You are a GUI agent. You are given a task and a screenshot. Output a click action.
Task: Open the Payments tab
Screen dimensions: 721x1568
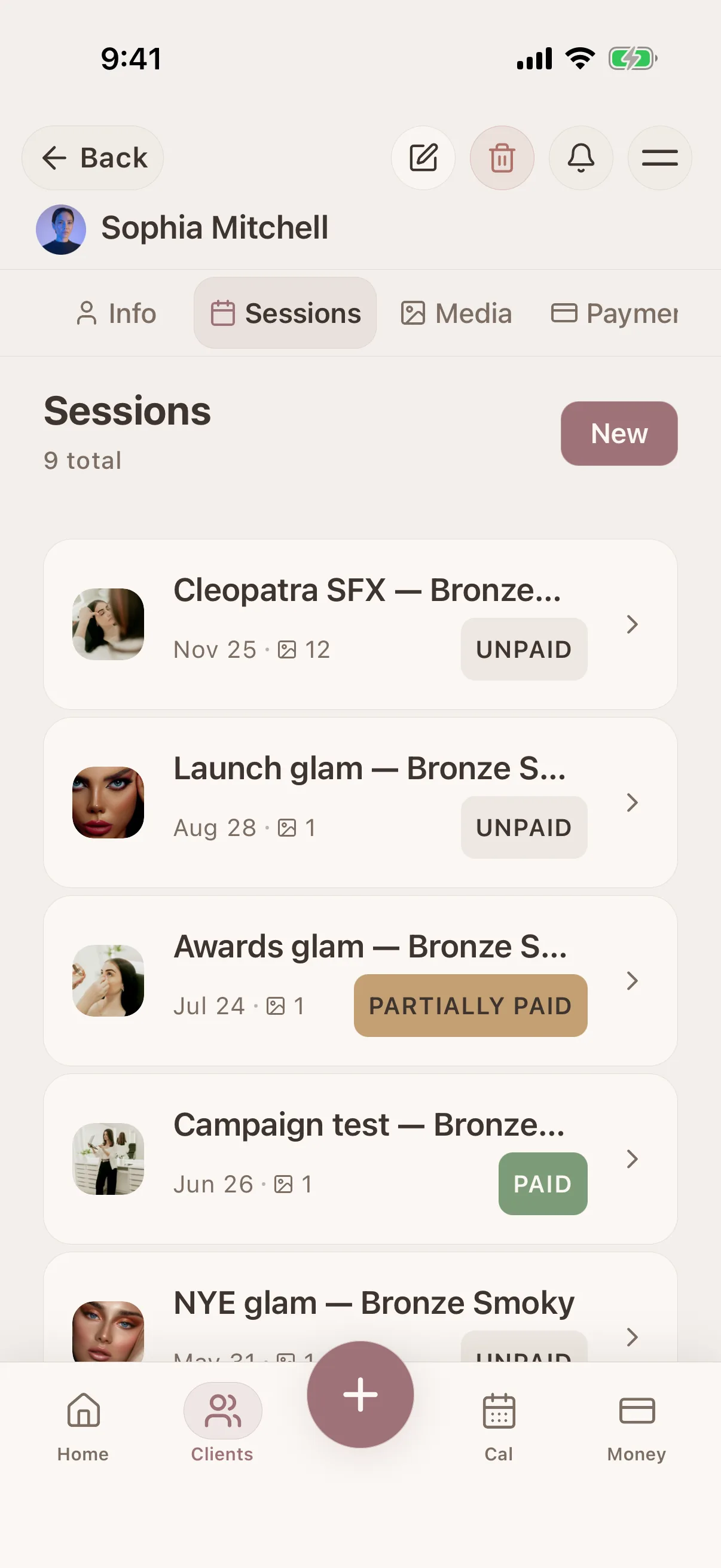click(615, 313)
